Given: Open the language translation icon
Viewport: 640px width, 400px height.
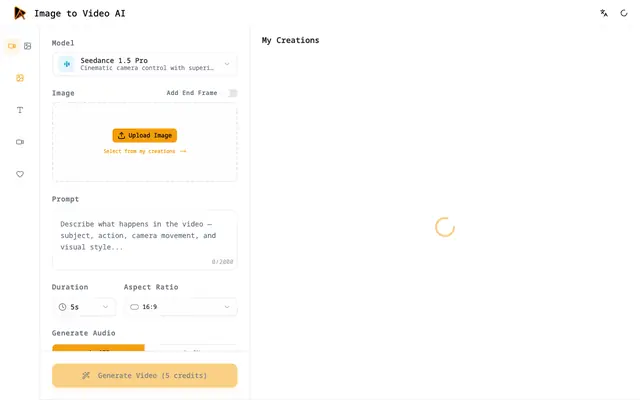Looking at the screenshot, I should (x=604, y=13).
